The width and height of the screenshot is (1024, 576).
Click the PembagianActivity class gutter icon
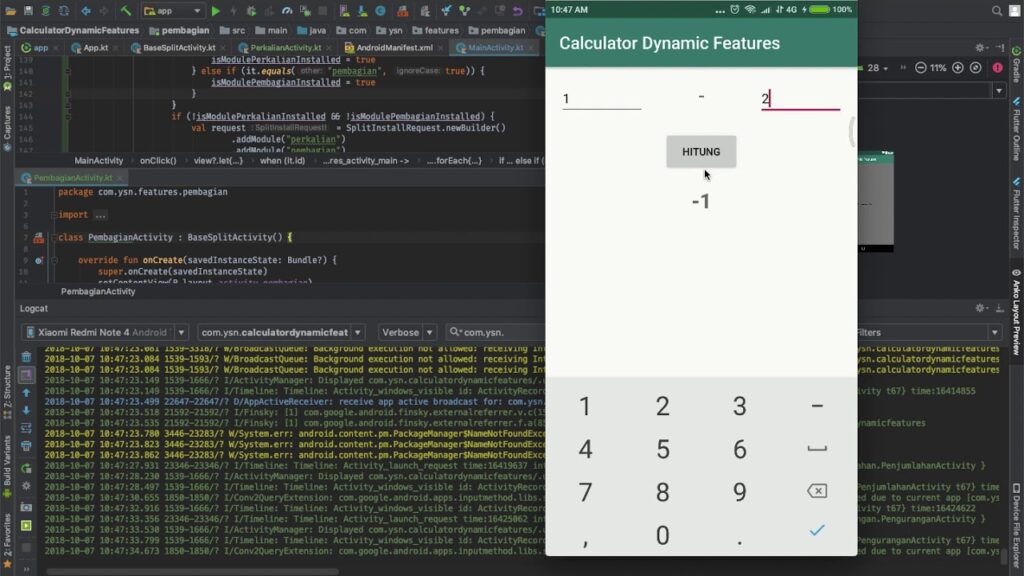[x=39, y=238]
